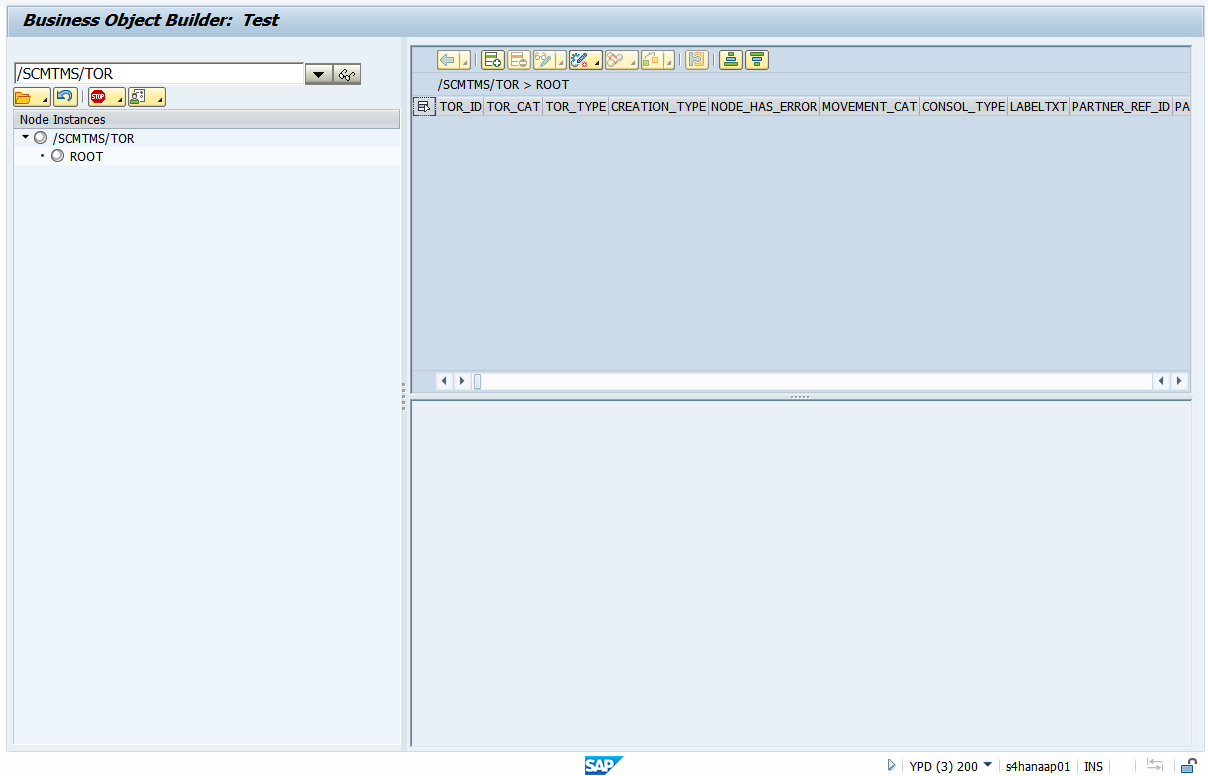Screen dimensions: 1208x776
Task: Open the system YPD (3) 200 dropdown
Action: point(988,766)
